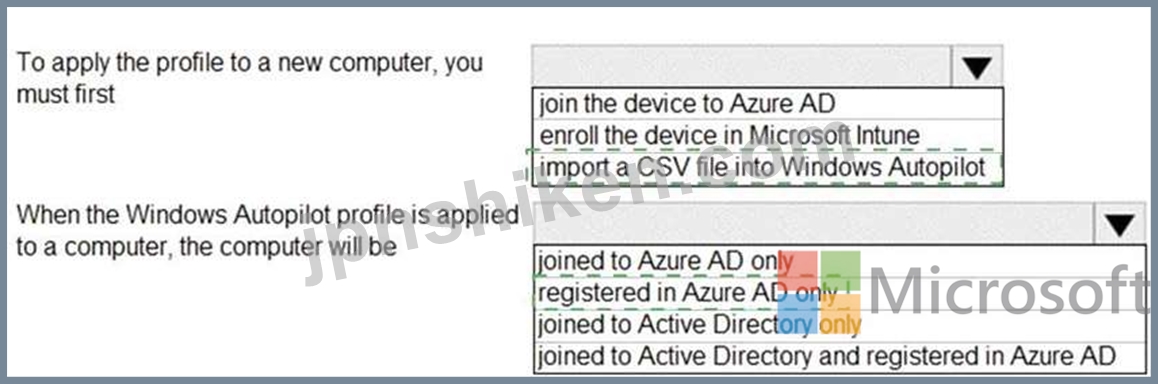This screenshot has height=384, width=1158.
Task: Choose 'enroll the device in Microsoft Intune'
Action: 767,135
